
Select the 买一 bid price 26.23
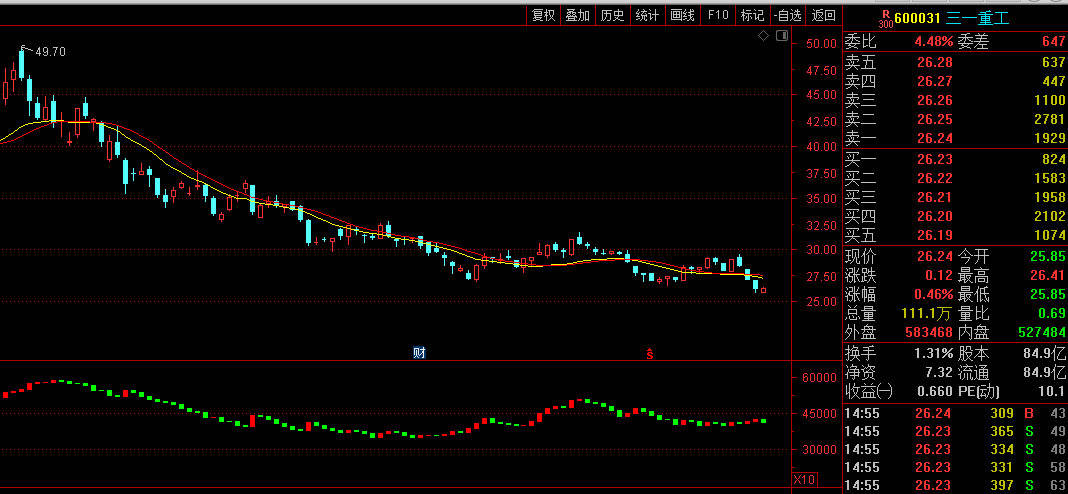click(934, 159)
